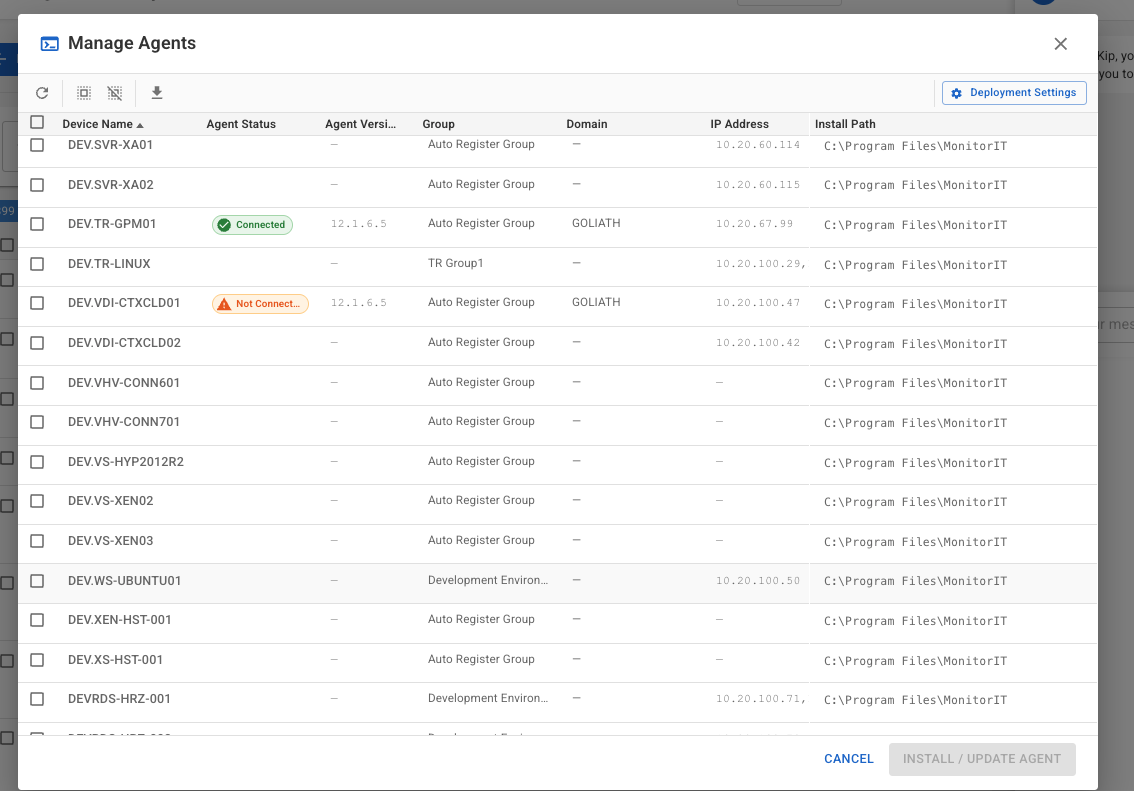Screen dimensions: 1134x791
Task: Check the DEV.VS-HYP2012R2 row checkbox
Action: tap(37, 461)
